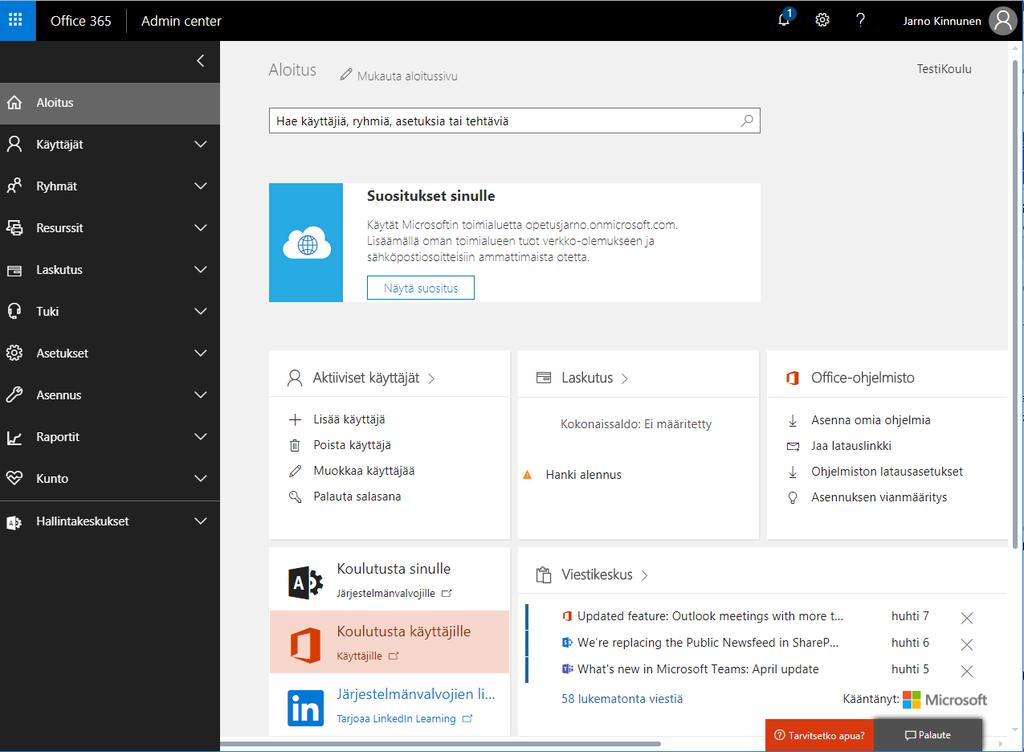This screenshot has height=752, width=1024.
Task: Click the Näytä suositus button
Action: point(421,288)
